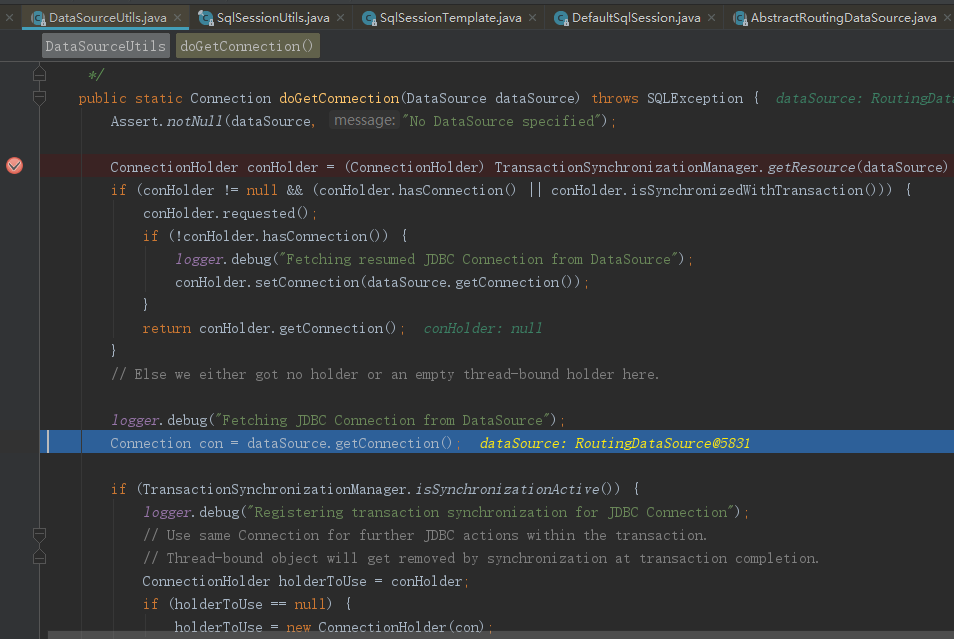
Task: Toggle breakpoint in gutter beside Assert.notNull line
Action: coord(14,121)
